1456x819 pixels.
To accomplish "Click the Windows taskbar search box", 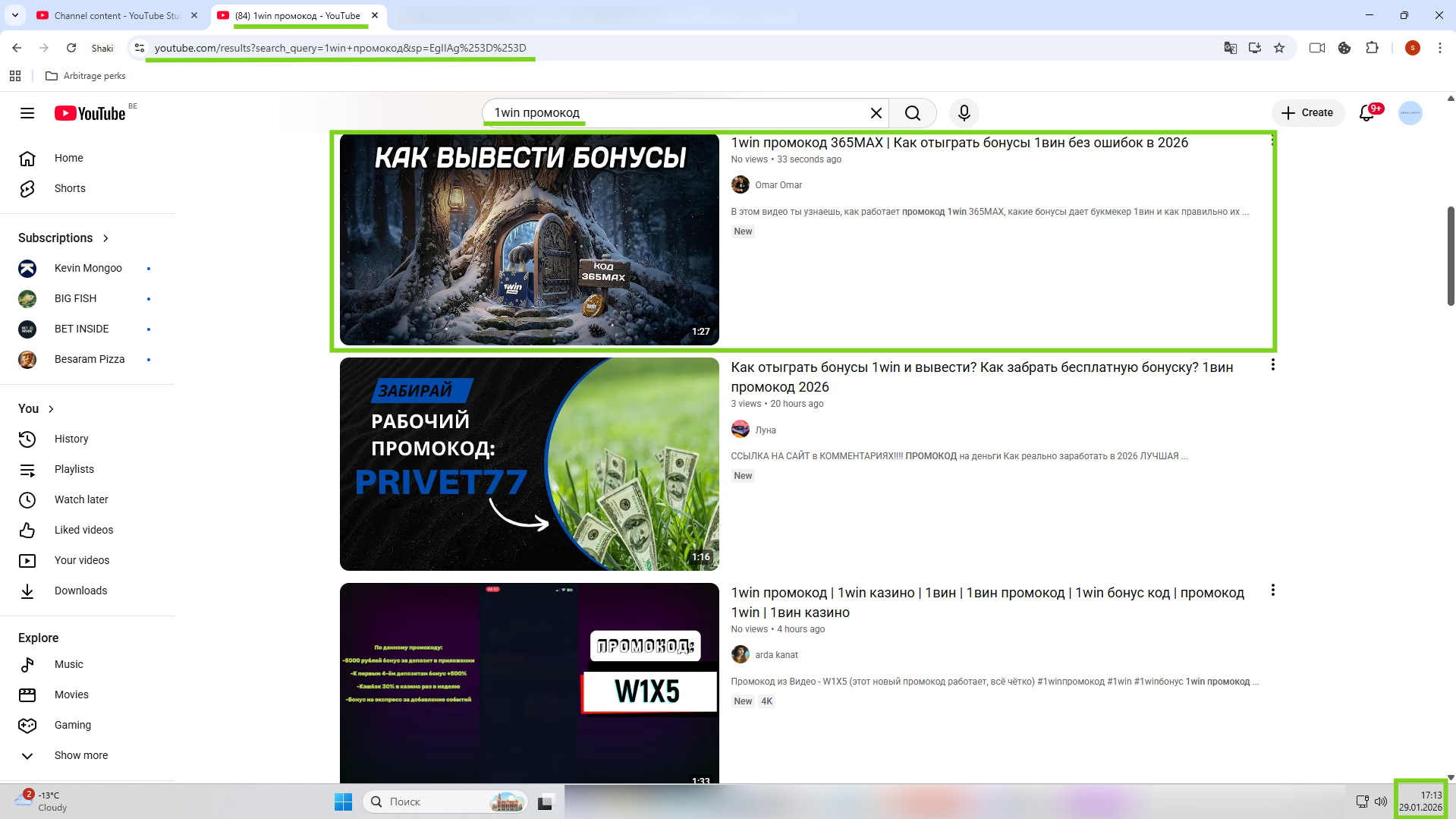I will pos(445,802).
